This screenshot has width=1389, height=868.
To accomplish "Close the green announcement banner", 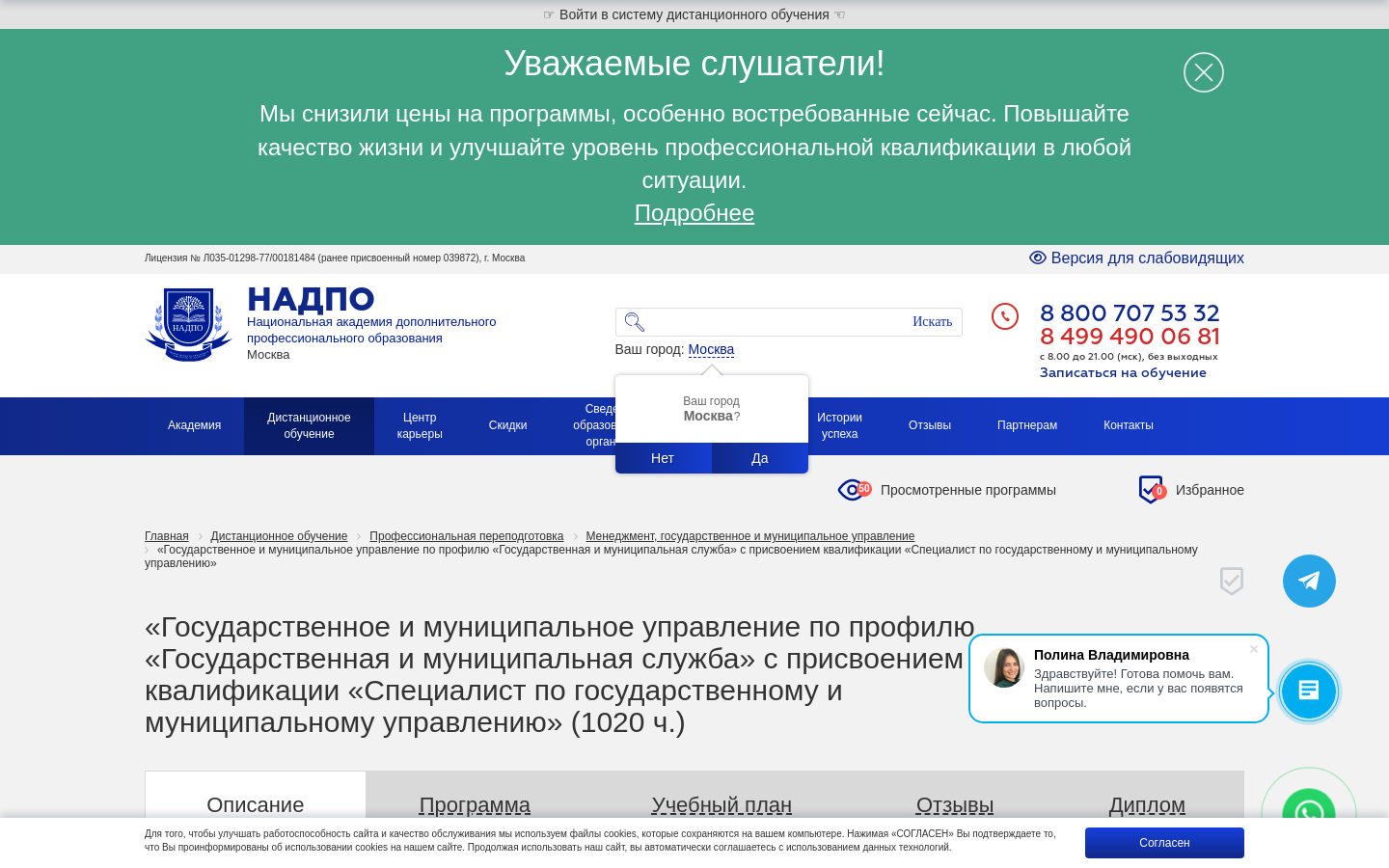I will tap(1203, 72).
